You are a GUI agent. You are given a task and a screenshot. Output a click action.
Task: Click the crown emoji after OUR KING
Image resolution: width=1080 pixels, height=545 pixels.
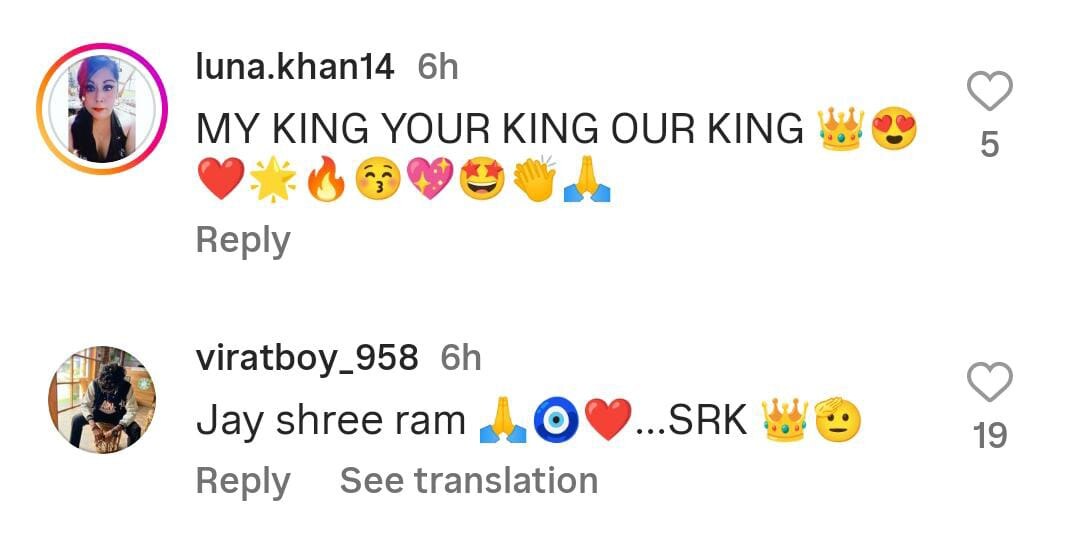[x=841, y=129]
